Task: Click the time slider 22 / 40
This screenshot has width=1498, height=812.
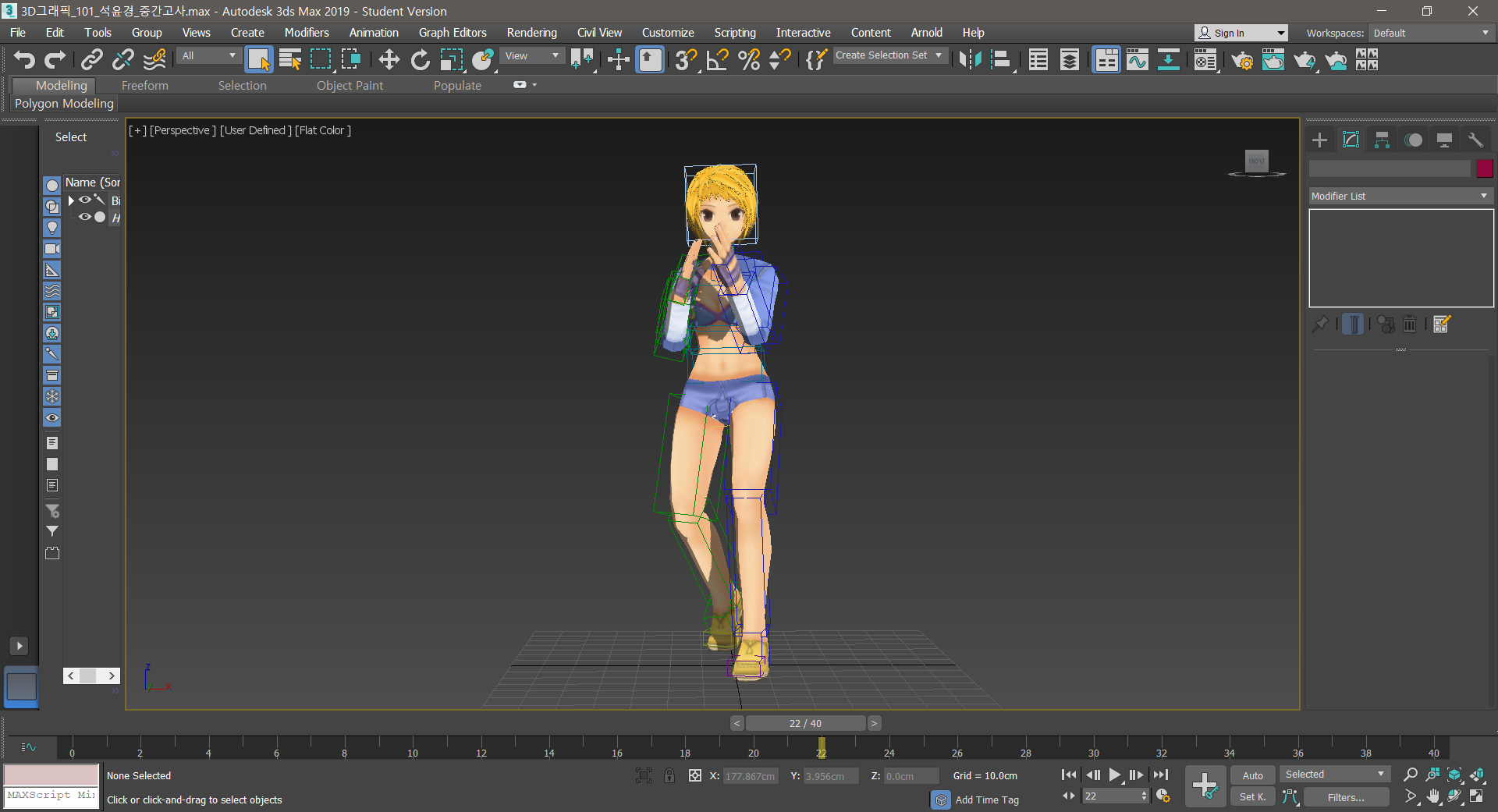Action: 805,723
